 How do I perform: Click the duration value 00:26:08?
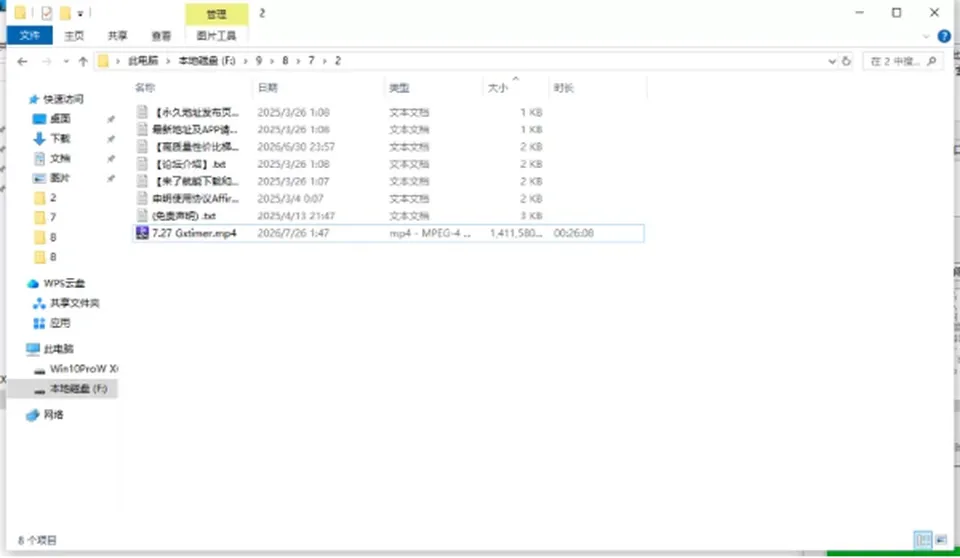574,233
